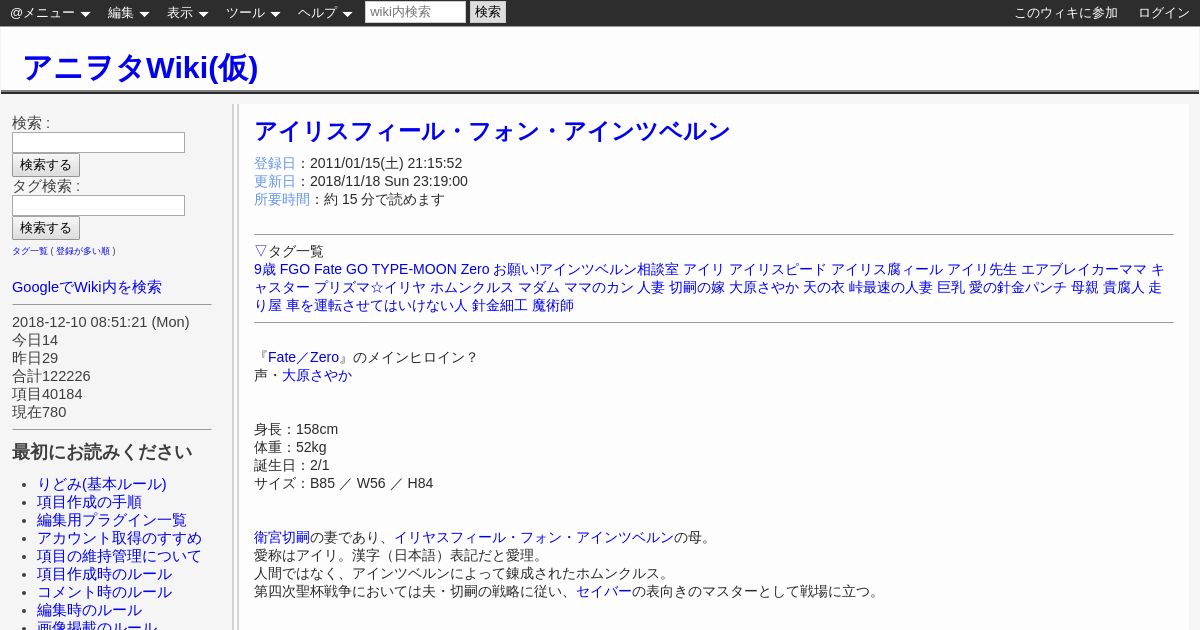The width and height of the screenshot is (1200, 630).
Task: Open 車を運転させてはいけない人 tag
Action: (377, 305)
